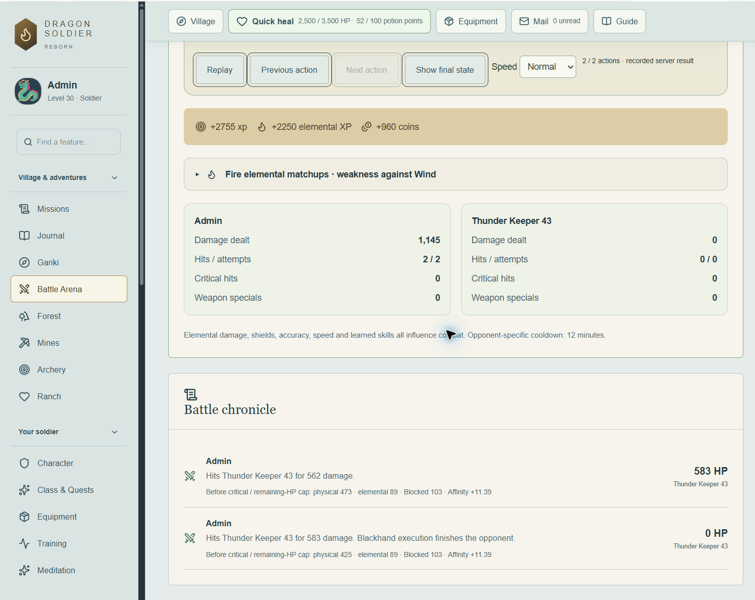The width and height of the screenshot is (755, 600).
Task: Click the coins icon beside +960 coins
Action: [366, 127]
